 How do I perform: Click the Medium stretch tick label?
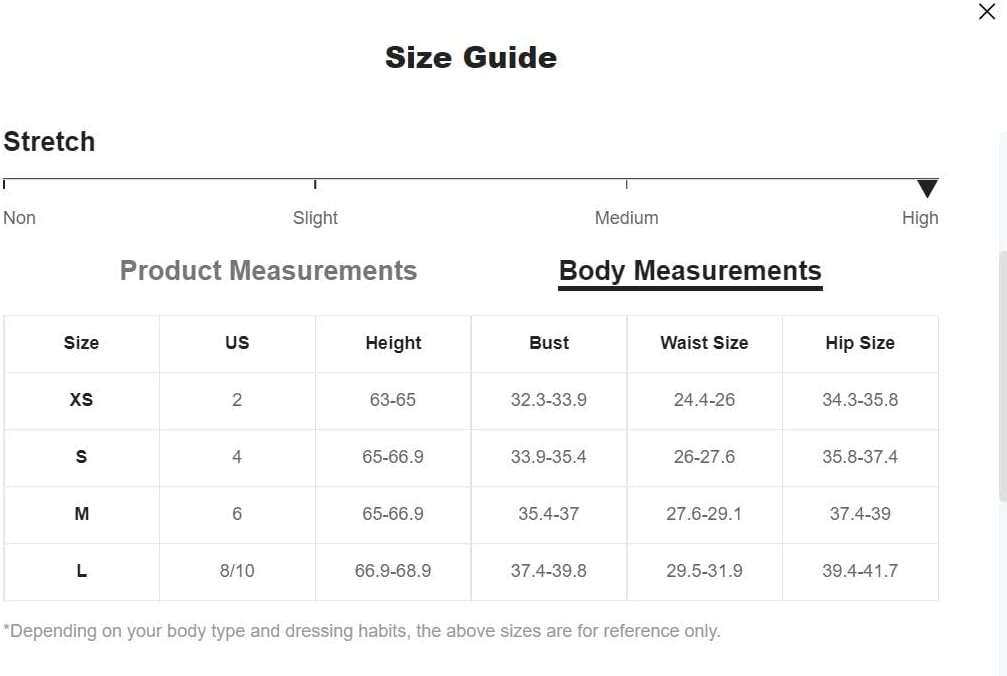coord(626,218)
